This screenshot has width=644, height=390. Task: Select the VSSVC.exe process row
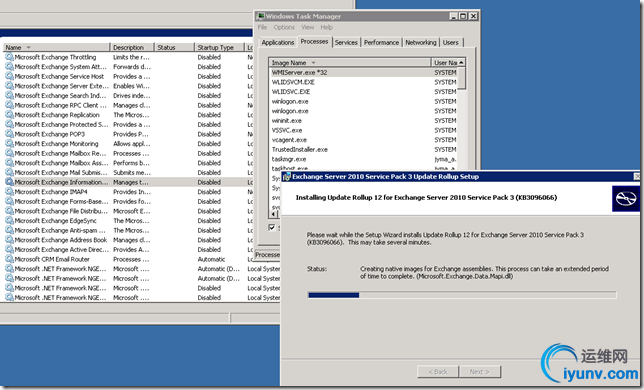pos(363,131)
